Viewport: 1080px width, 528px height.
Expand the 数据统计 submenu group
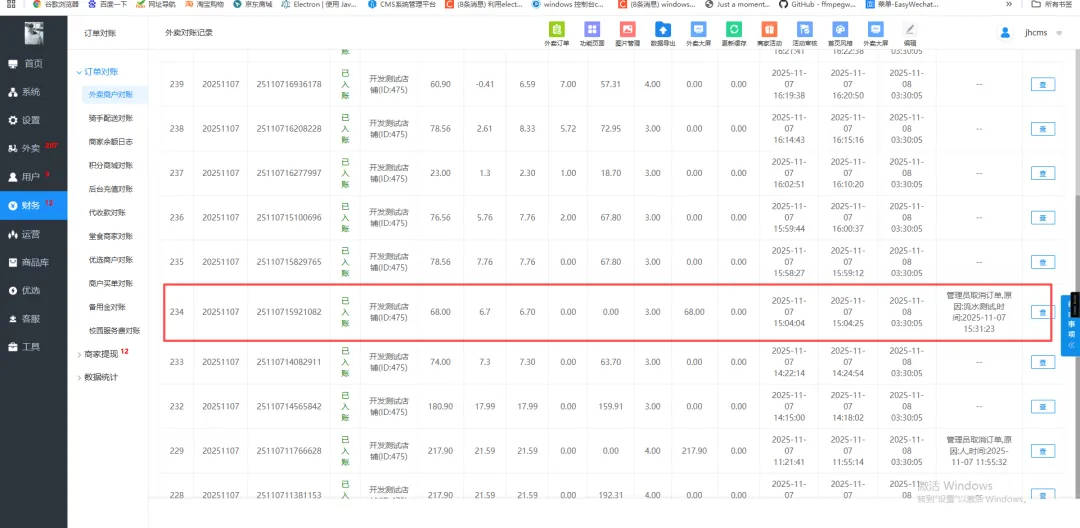100,377
